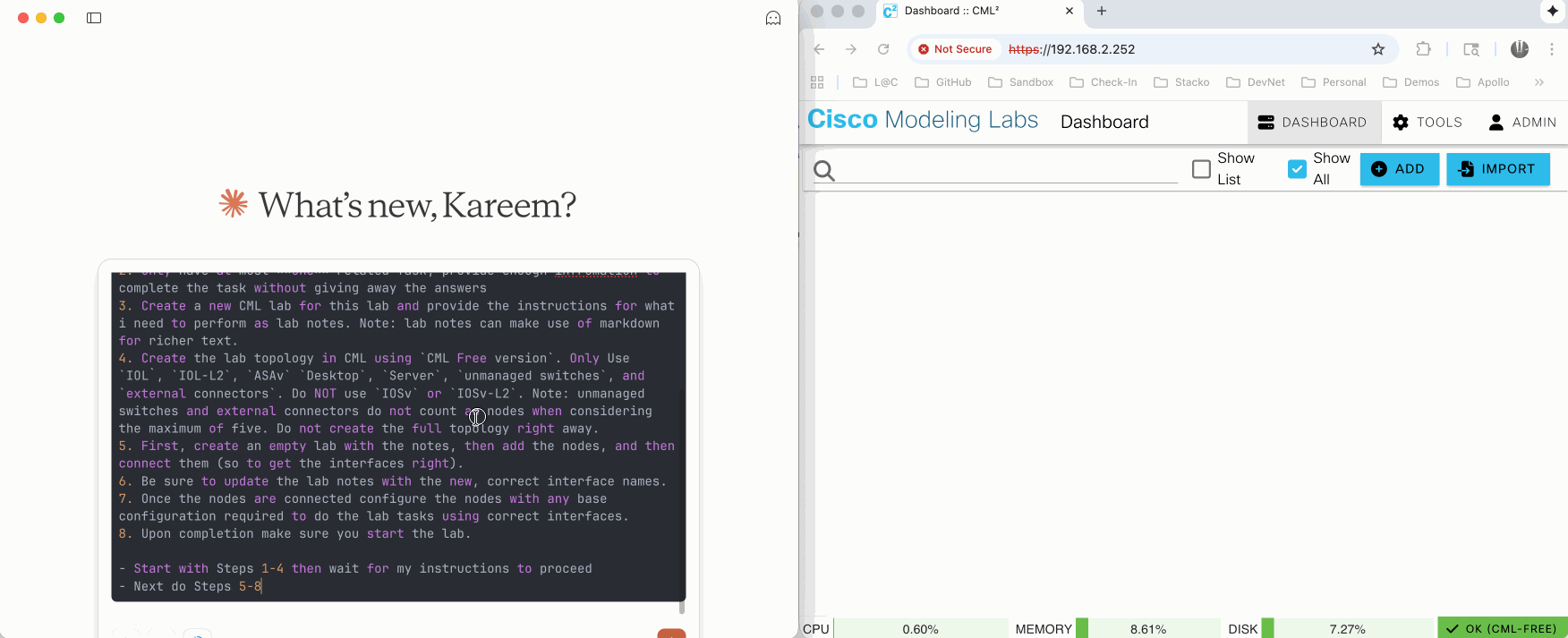Open incognito chat ghost icon in Claude
Viewport: 1568px width, 638px height.
click(773, 18)
